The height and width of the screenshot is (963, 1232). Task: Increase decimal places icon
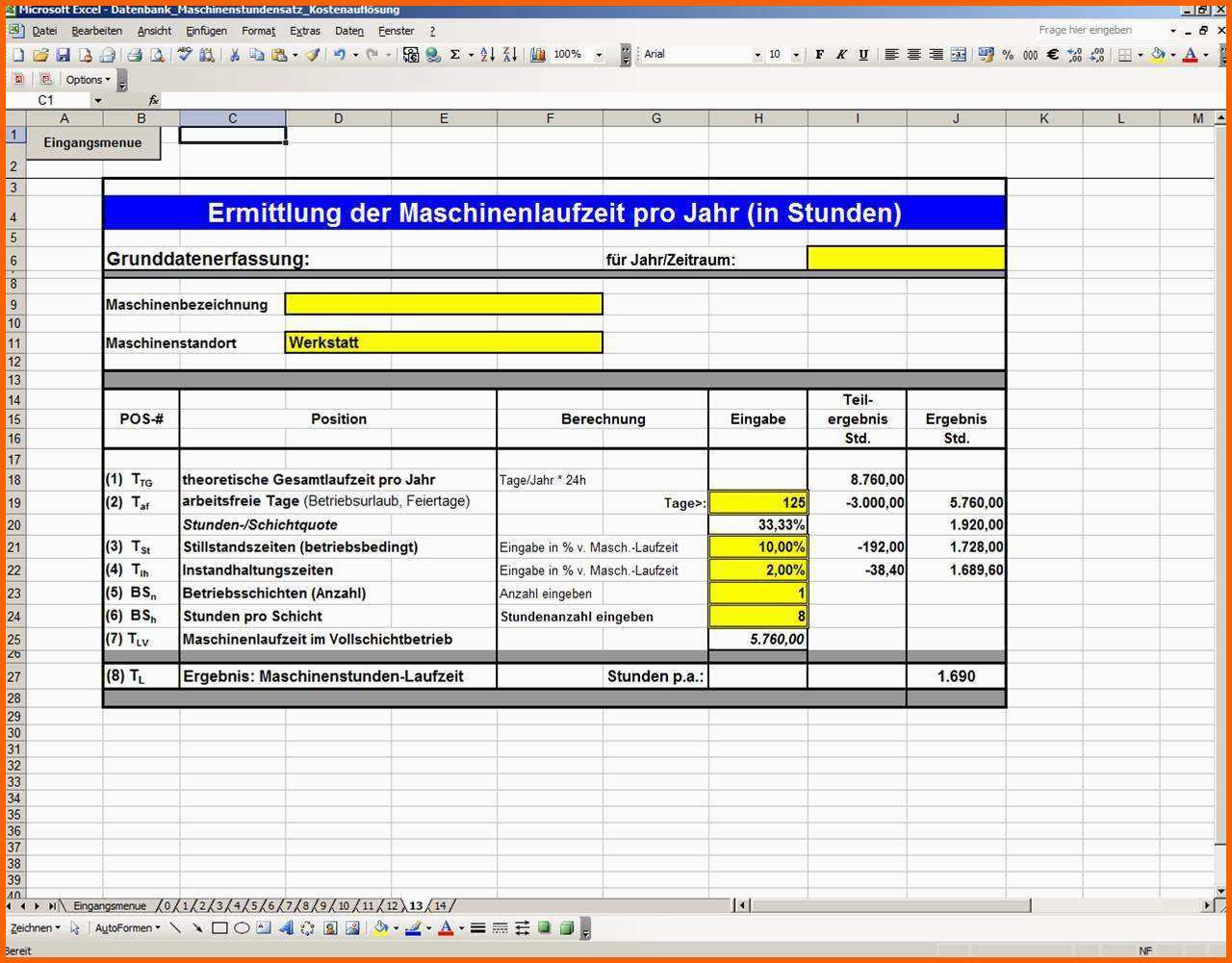1075,55
